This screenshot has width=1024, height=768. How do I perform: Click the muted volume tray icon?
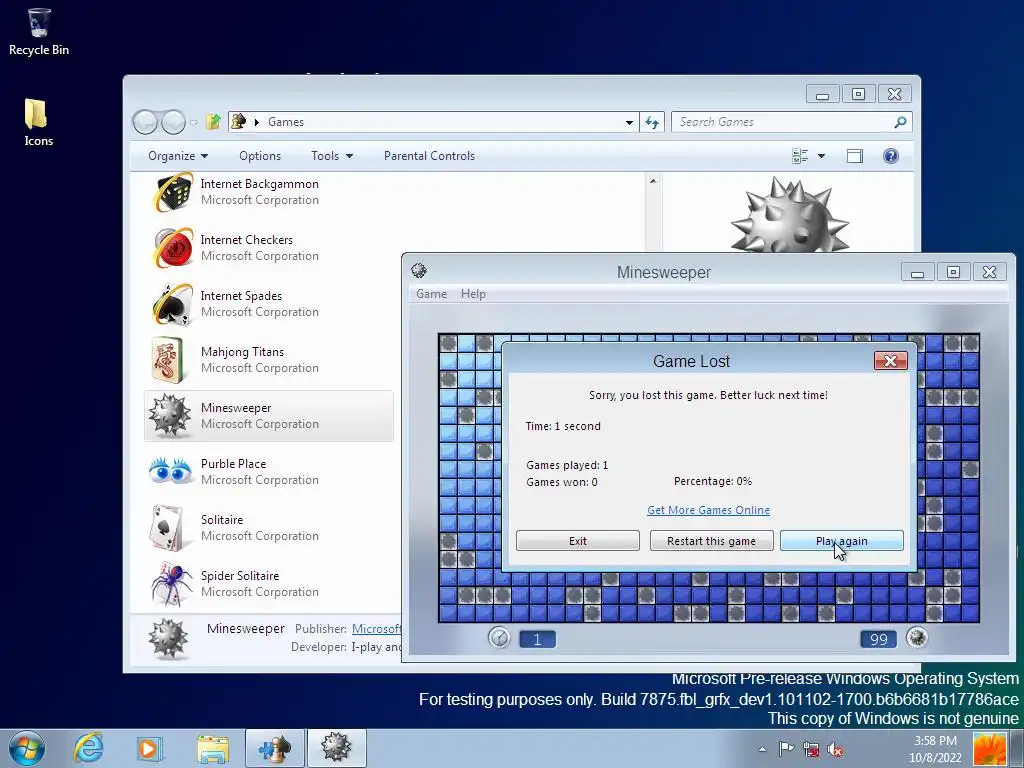click(x=835, y=749)
